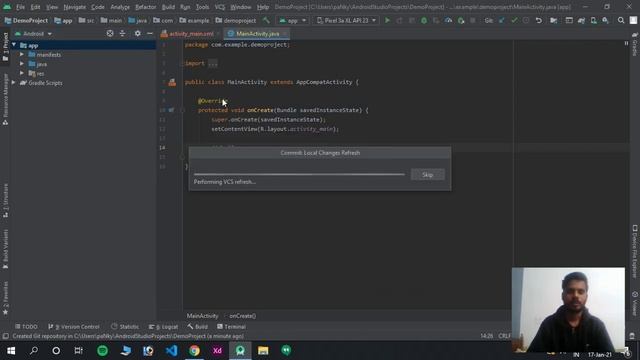Image resolution: width=640 pixels, height=360 pixels.
Task: Expand the res folder
Action: click(22, 73)
